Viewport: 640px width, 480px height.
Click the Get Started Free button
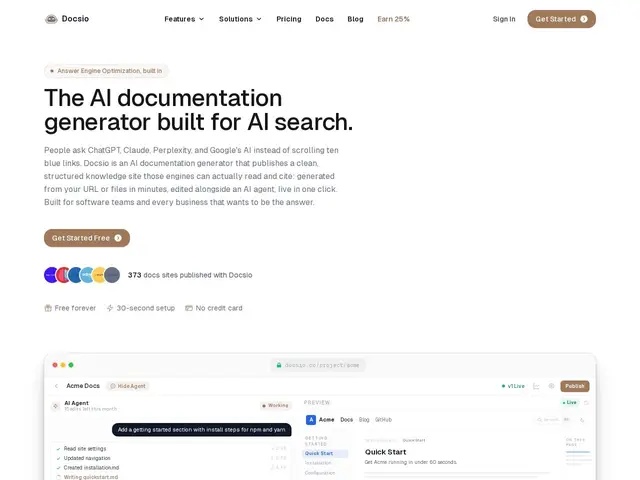tap(87, 238)
